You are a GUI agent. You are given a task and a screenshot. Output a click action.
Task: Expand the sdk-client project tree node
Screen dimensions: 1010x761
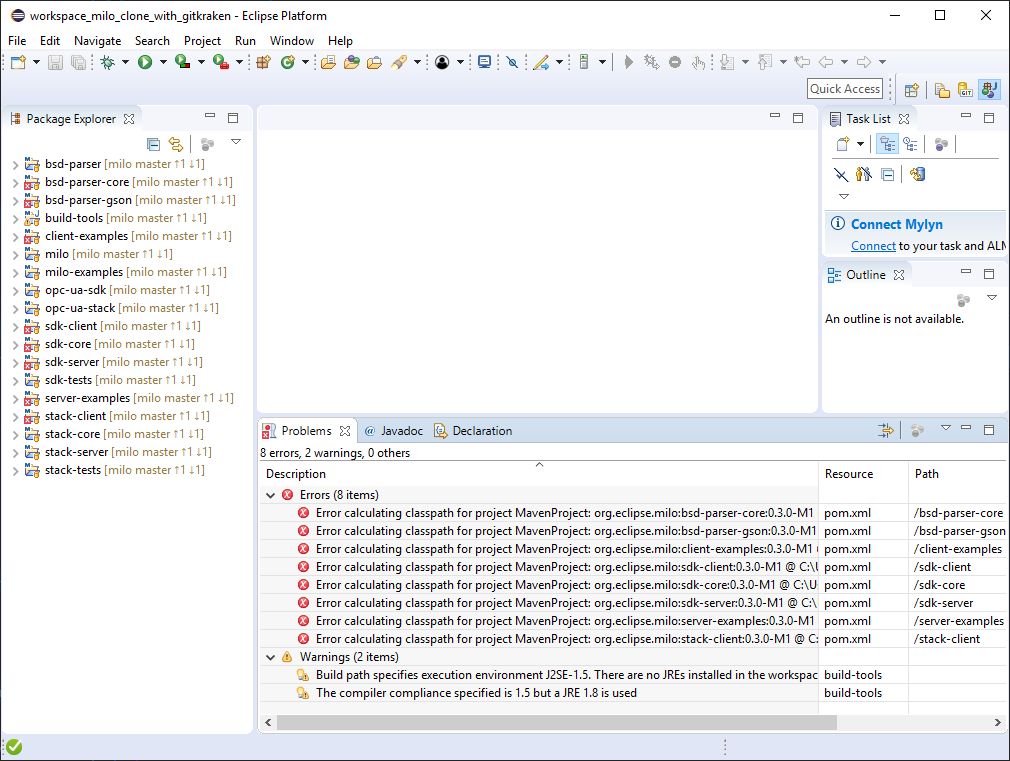pyautogui.click(x=15, y=326)
